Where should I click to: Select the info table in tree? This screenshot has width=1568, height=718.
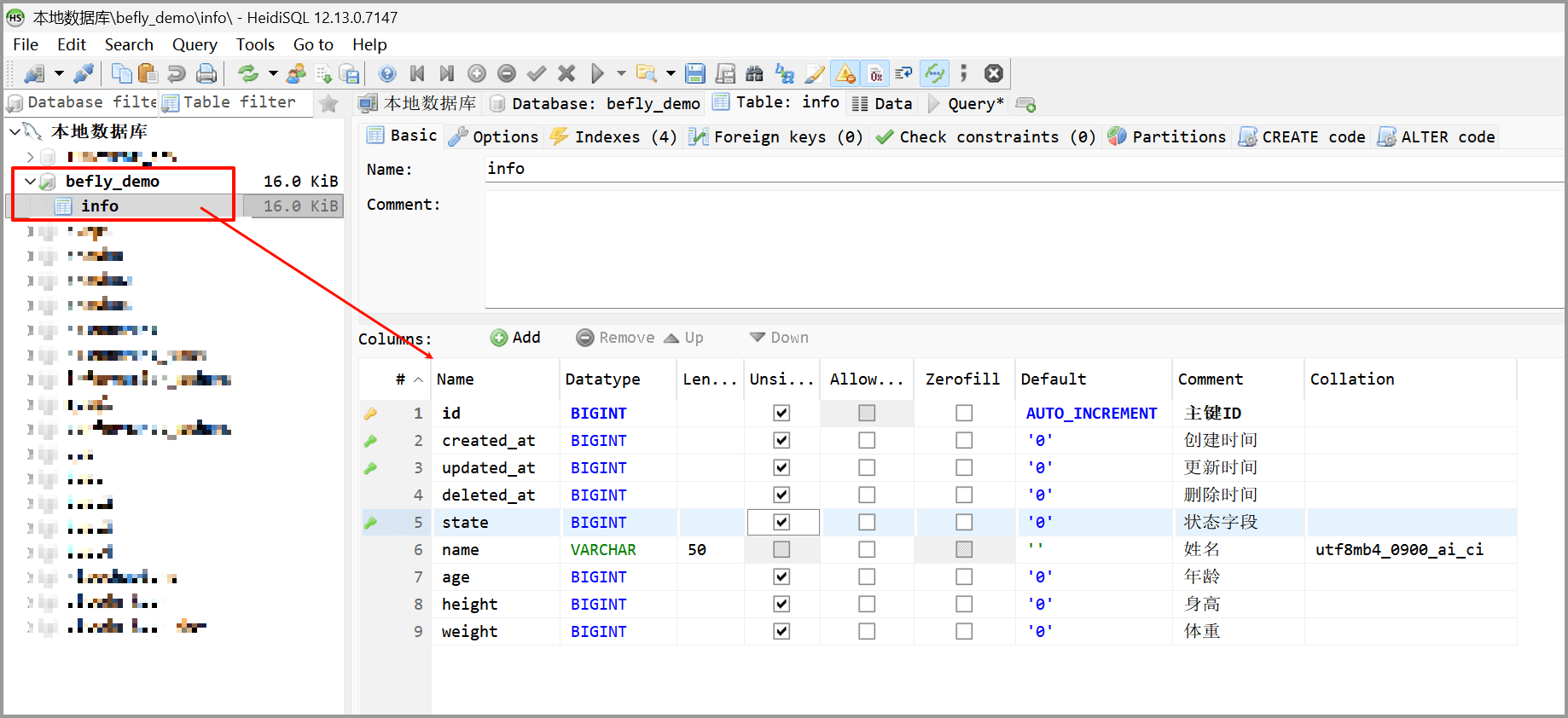(100, 206)
